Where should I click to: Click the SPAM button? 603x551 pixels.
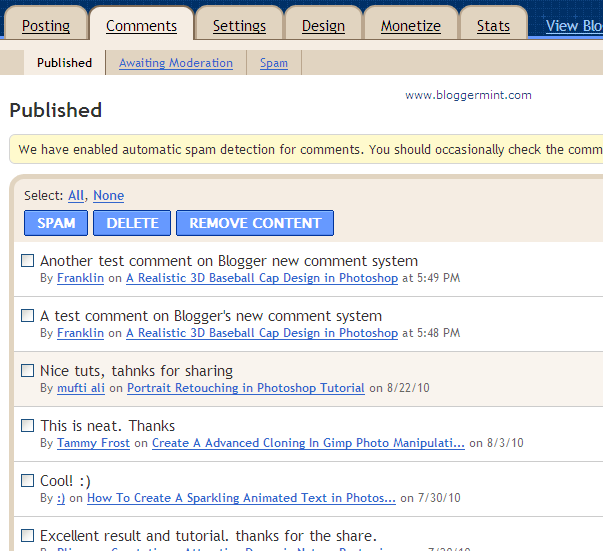(x=56, y=223)
